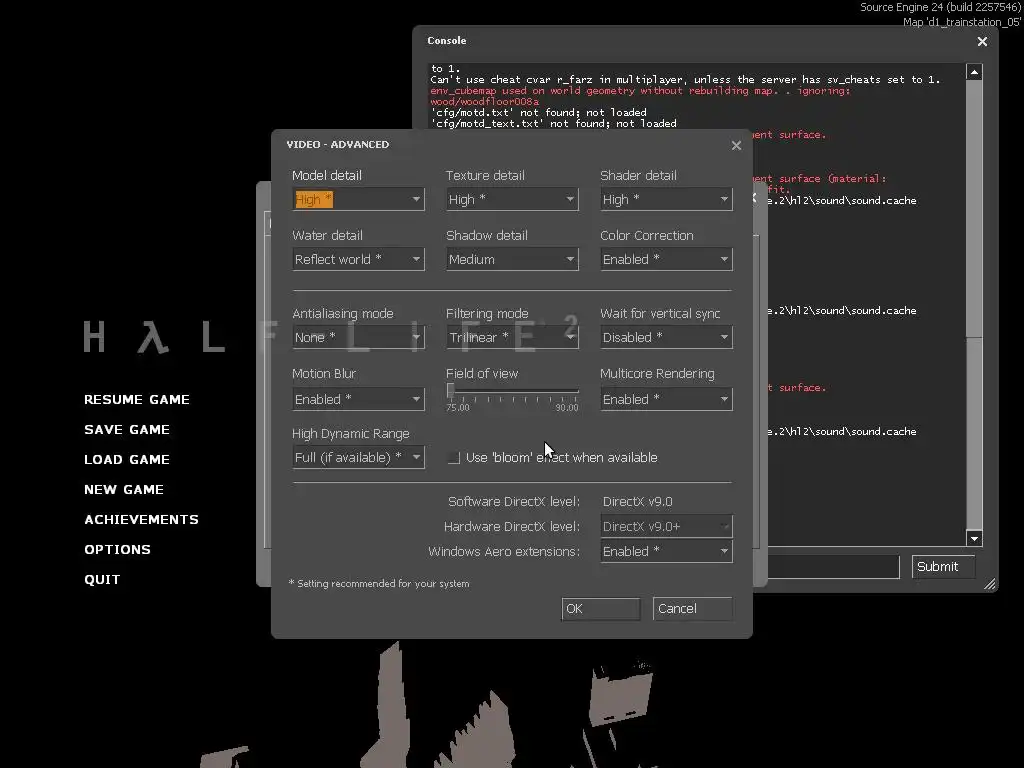Select Save Game from main menu

click(x=127, y=430)
